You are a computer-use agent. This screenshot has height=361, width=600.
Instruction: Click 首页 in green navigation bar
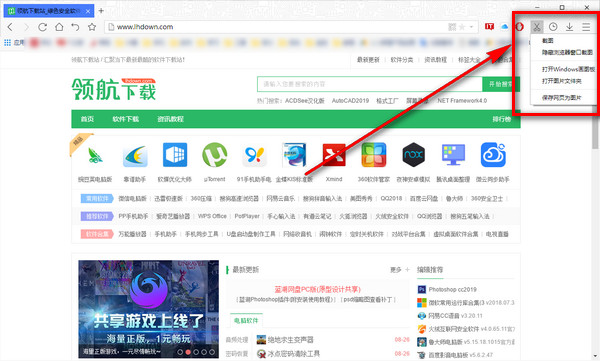[x=87, y=119]
